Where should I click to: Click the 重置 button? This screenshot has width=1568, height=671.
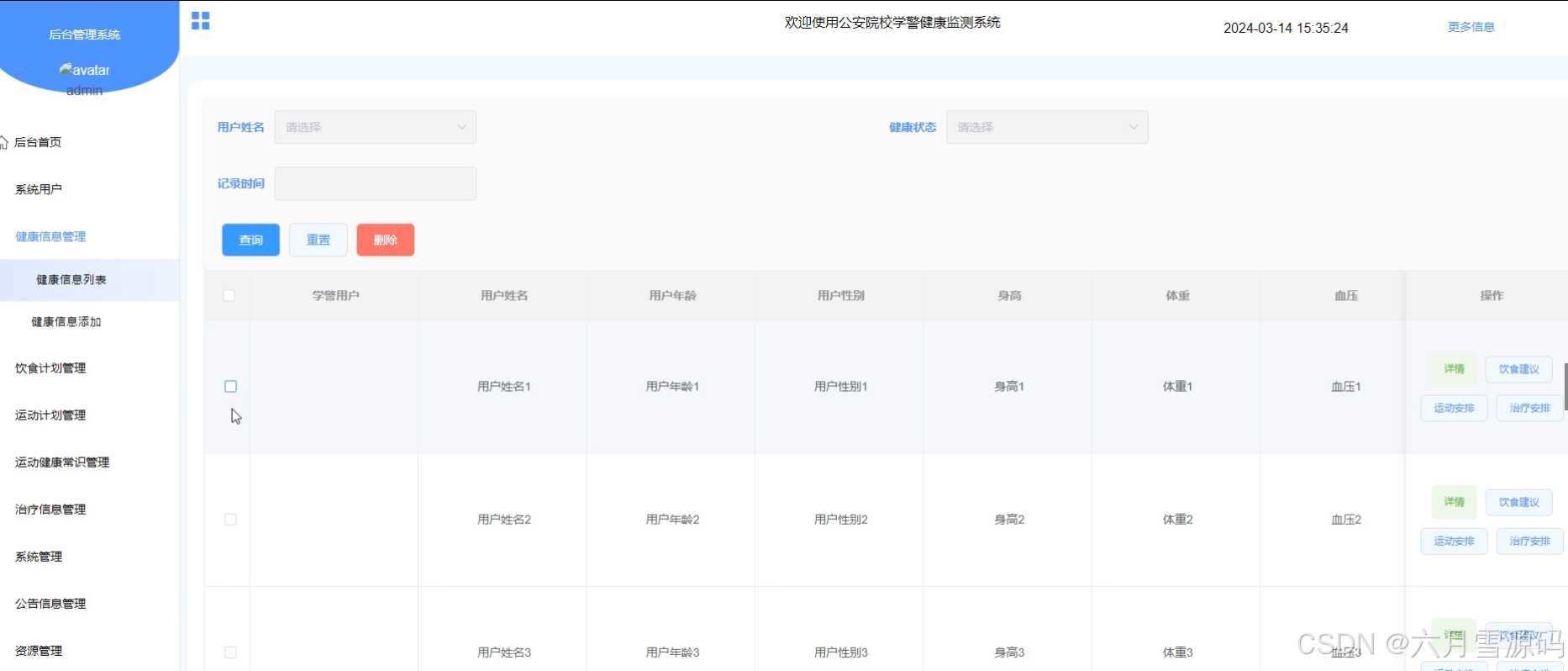(318, 240)
